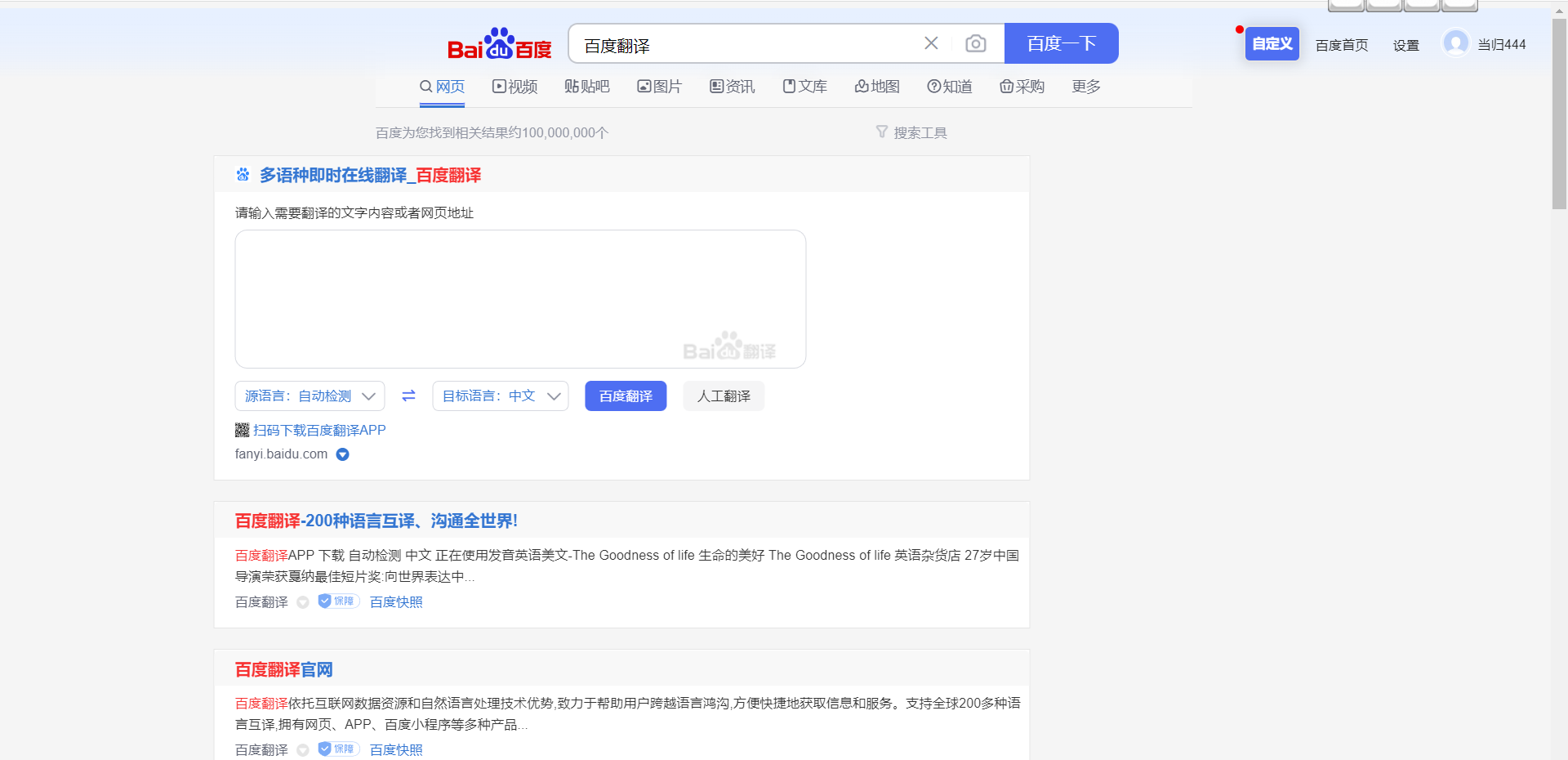Click the feedback circle icon after 百度翻译 source
Image resolution: width=1568 pixels, height=760 pixels.
click(x=303, y=602)
